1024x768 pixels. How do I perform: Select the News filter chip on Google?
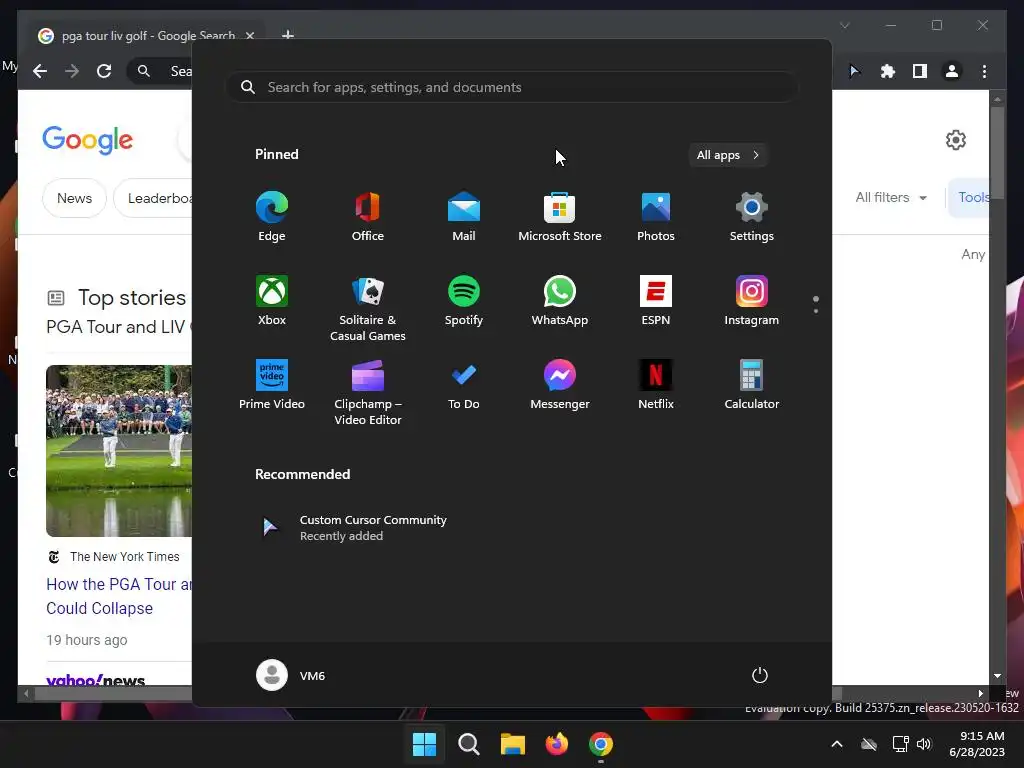(74, 198)
